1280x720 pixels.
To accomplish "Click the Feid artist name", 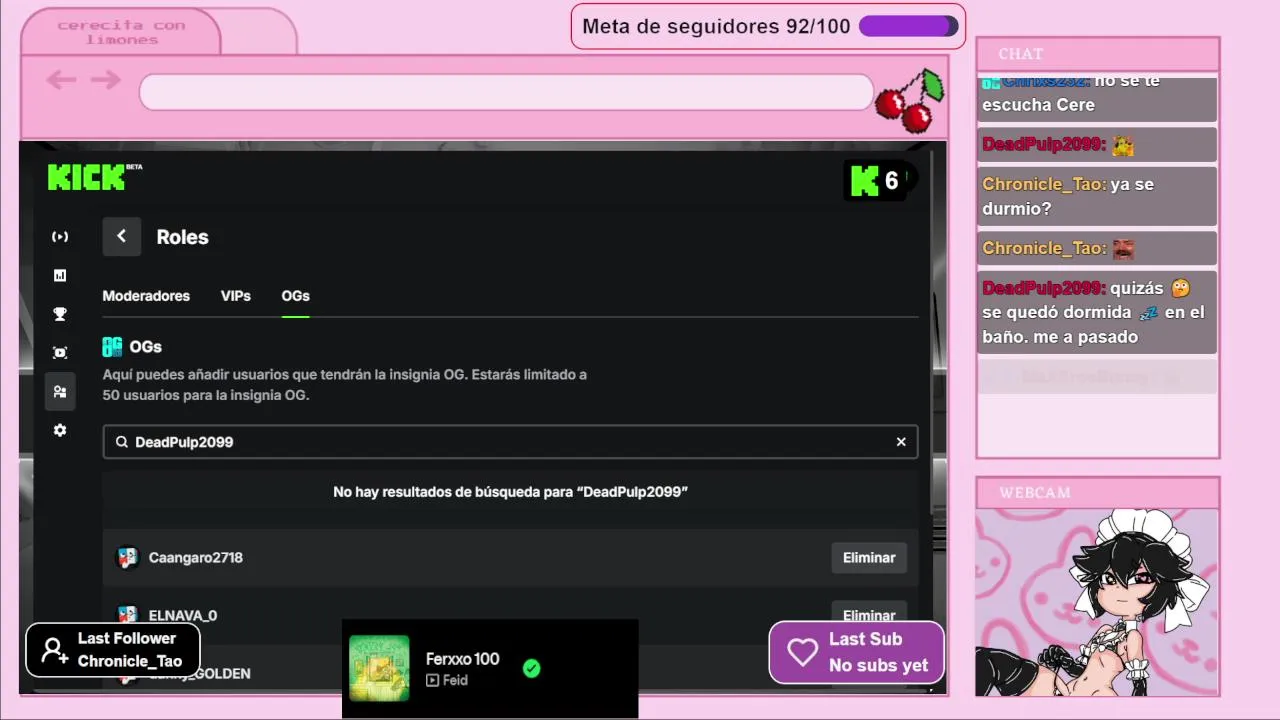I will (455, 681).
